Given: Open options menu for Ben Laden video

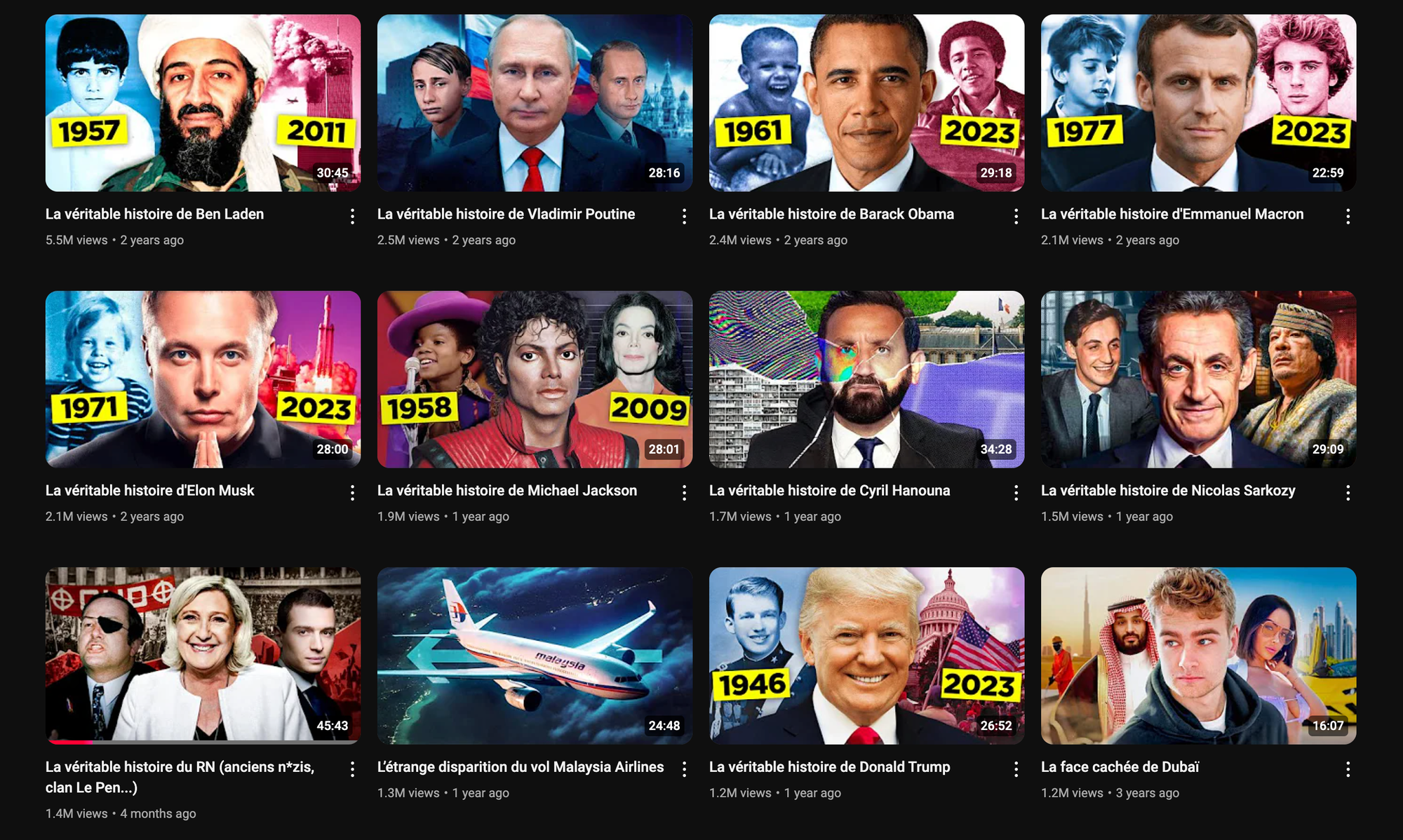Looking at the screenshot, I should click(352, 216).
